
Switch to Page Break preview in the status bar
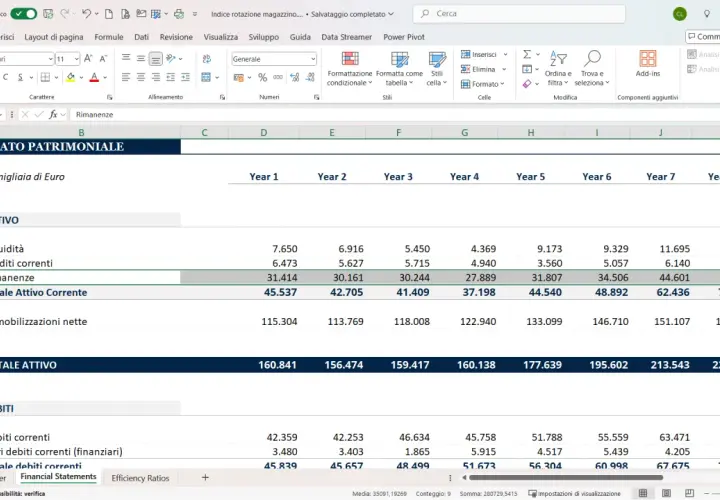[x=689, y=493]
